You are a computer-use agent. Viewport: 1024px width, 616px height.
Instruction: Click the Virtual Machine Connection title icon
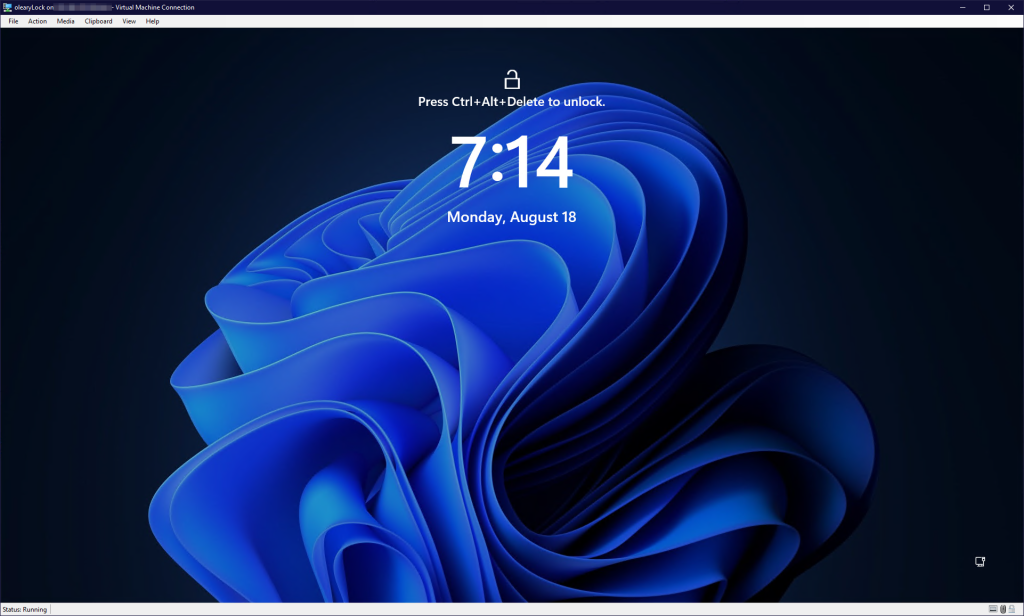pos(7,7)
